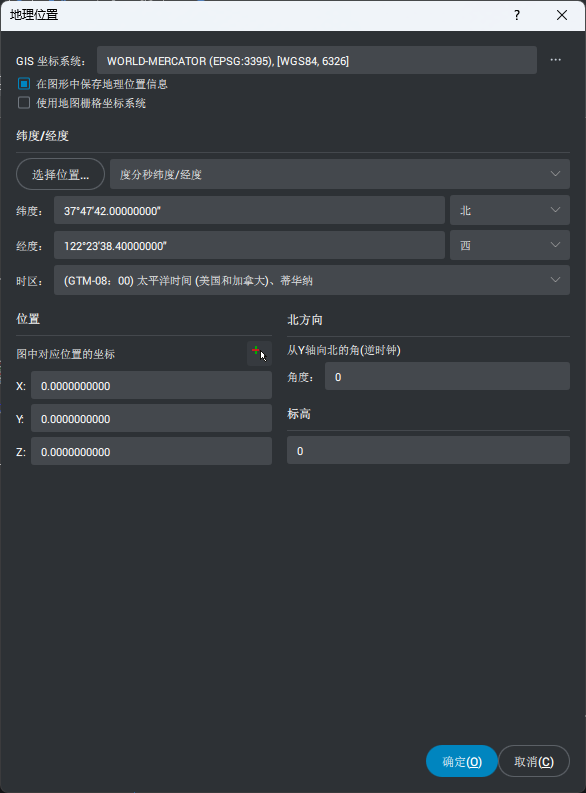The height and width of the screenshot is (793, 586).
Task: Open the latitude hemisphere 北 dropdown
Action: click(x=510, y=210)
